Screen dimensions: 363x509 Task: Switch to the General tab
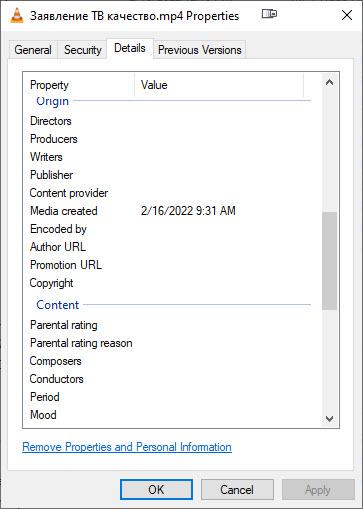click(x=33, y=50)
